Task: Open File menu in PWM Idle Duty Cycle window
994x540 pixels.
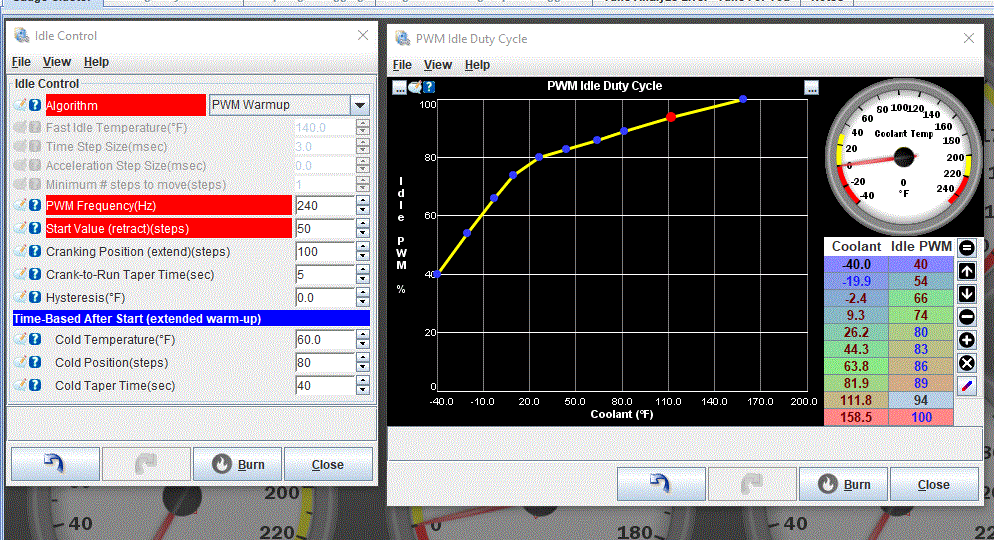Action: (x=402, y=65)
